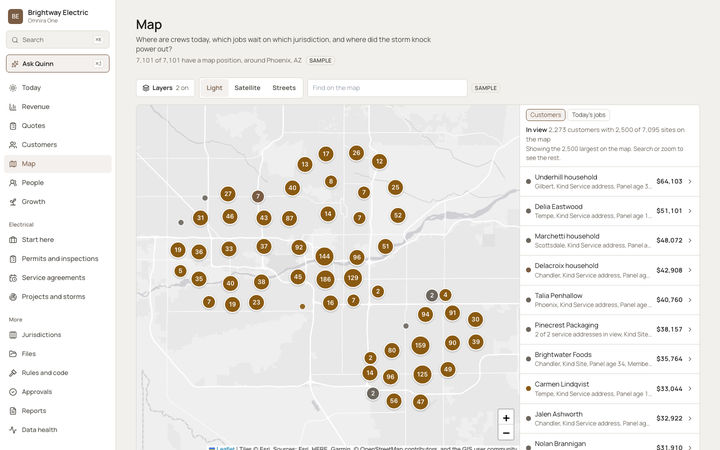The width and height of the screenshot is (720, 450).
Task: Open Projects and storms page
Action: (58, 297)
